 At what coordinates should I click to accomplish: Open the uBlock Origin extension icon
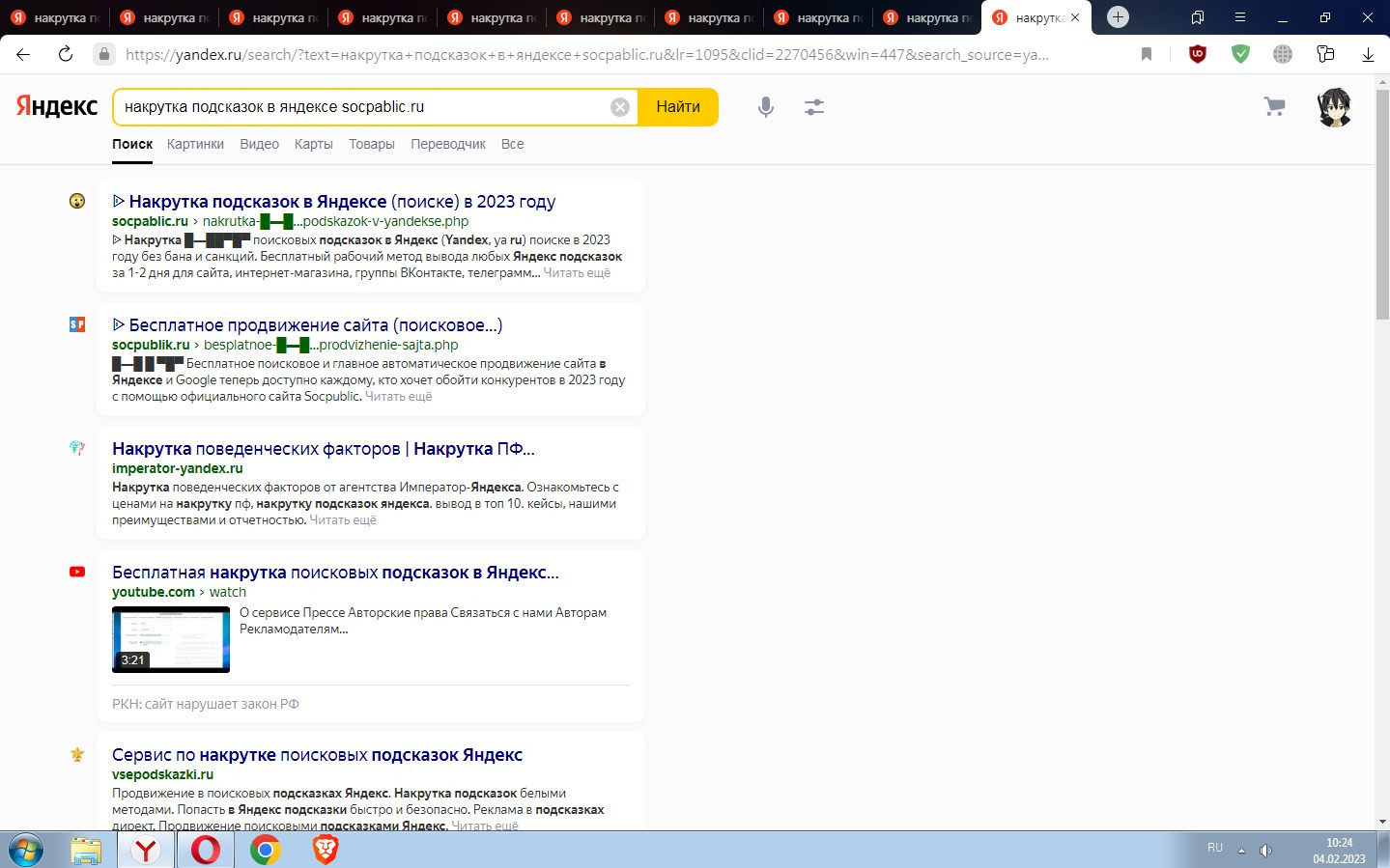coord(1198,54)
